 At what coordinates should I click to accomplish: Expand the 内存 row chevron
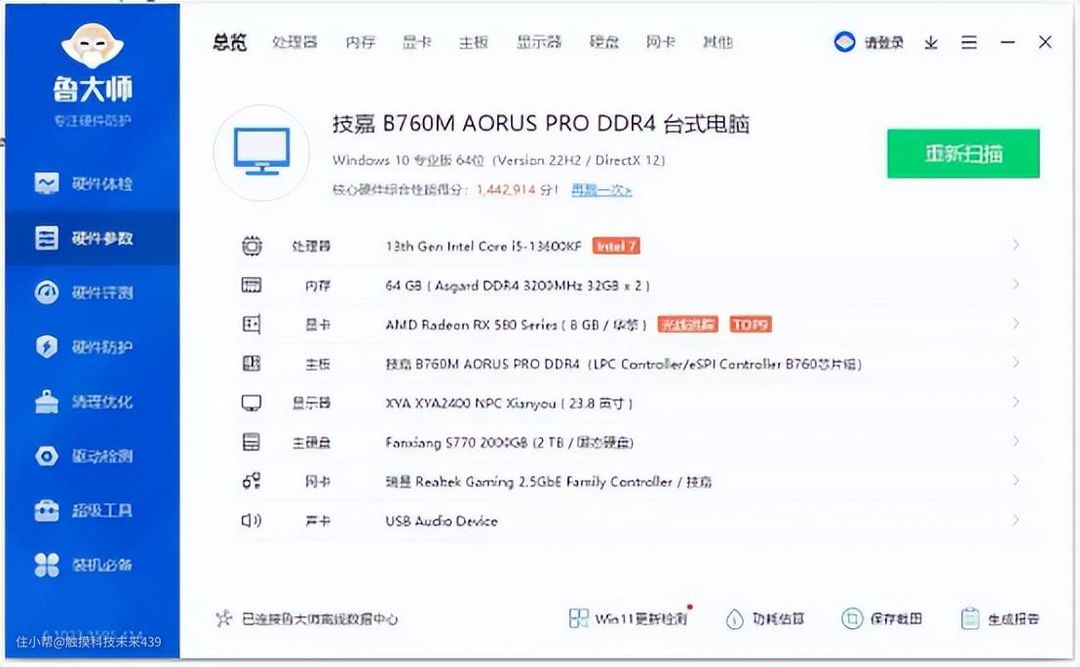point(1015,285)
